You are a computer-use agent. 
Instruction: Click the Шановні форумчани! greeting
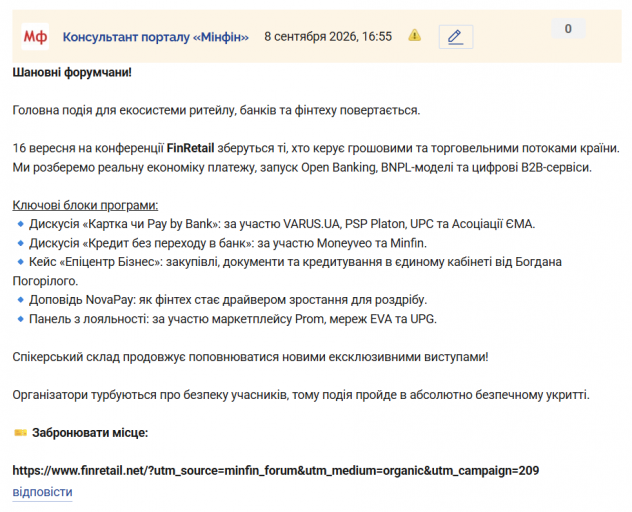pos(72,73)
